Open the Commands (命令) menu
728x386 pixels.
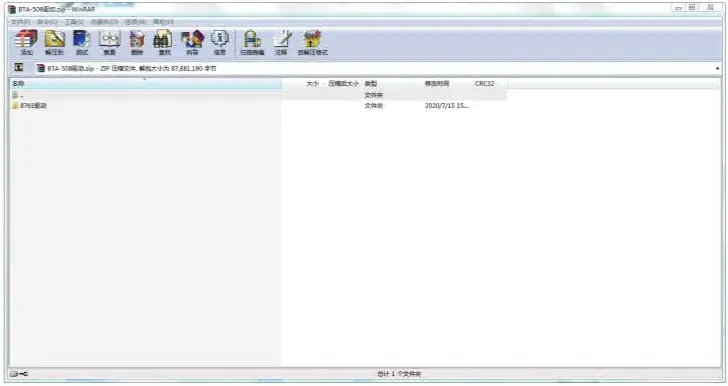pos(47,22)
